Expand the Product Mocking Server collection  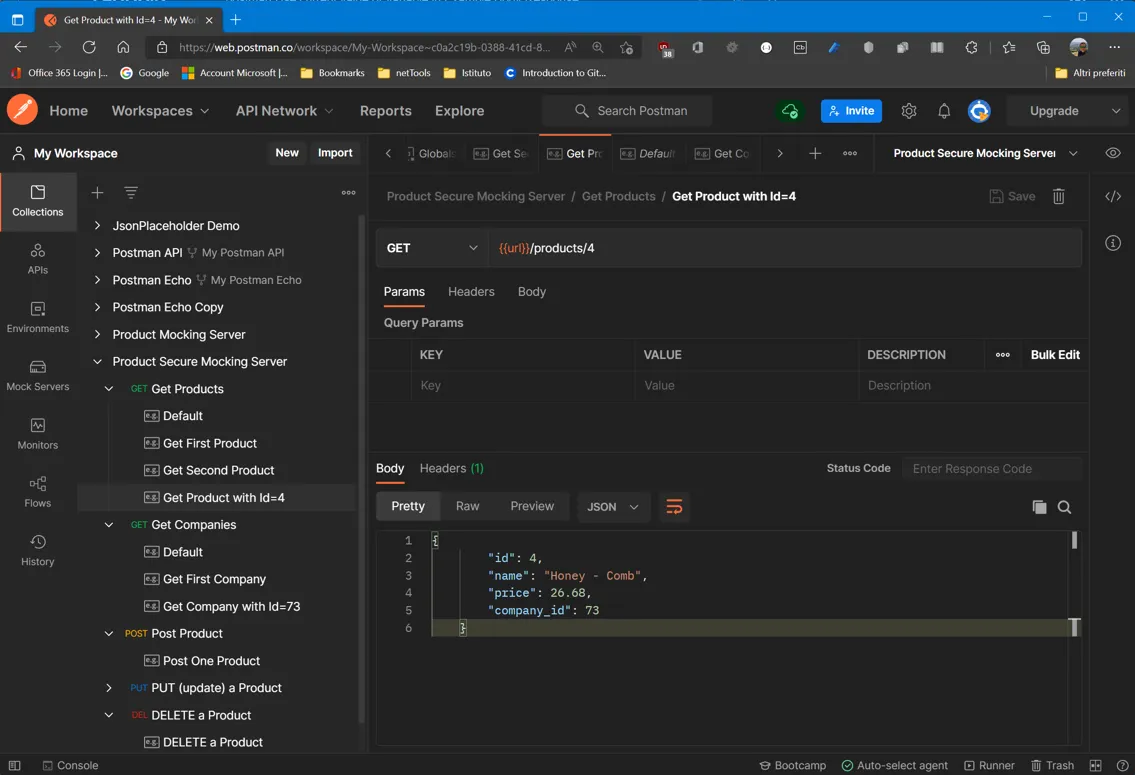97,334
